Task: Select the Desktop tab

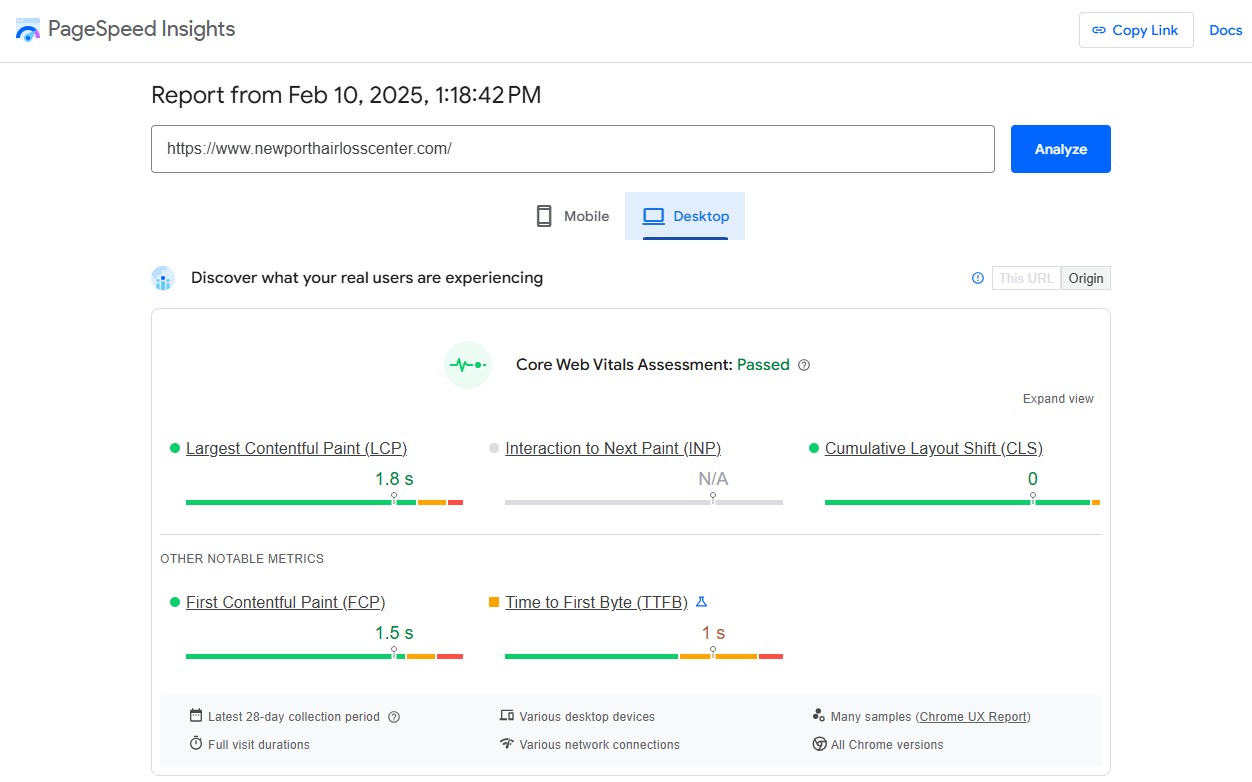Action: pyautogui.click(x=685, y=216)
